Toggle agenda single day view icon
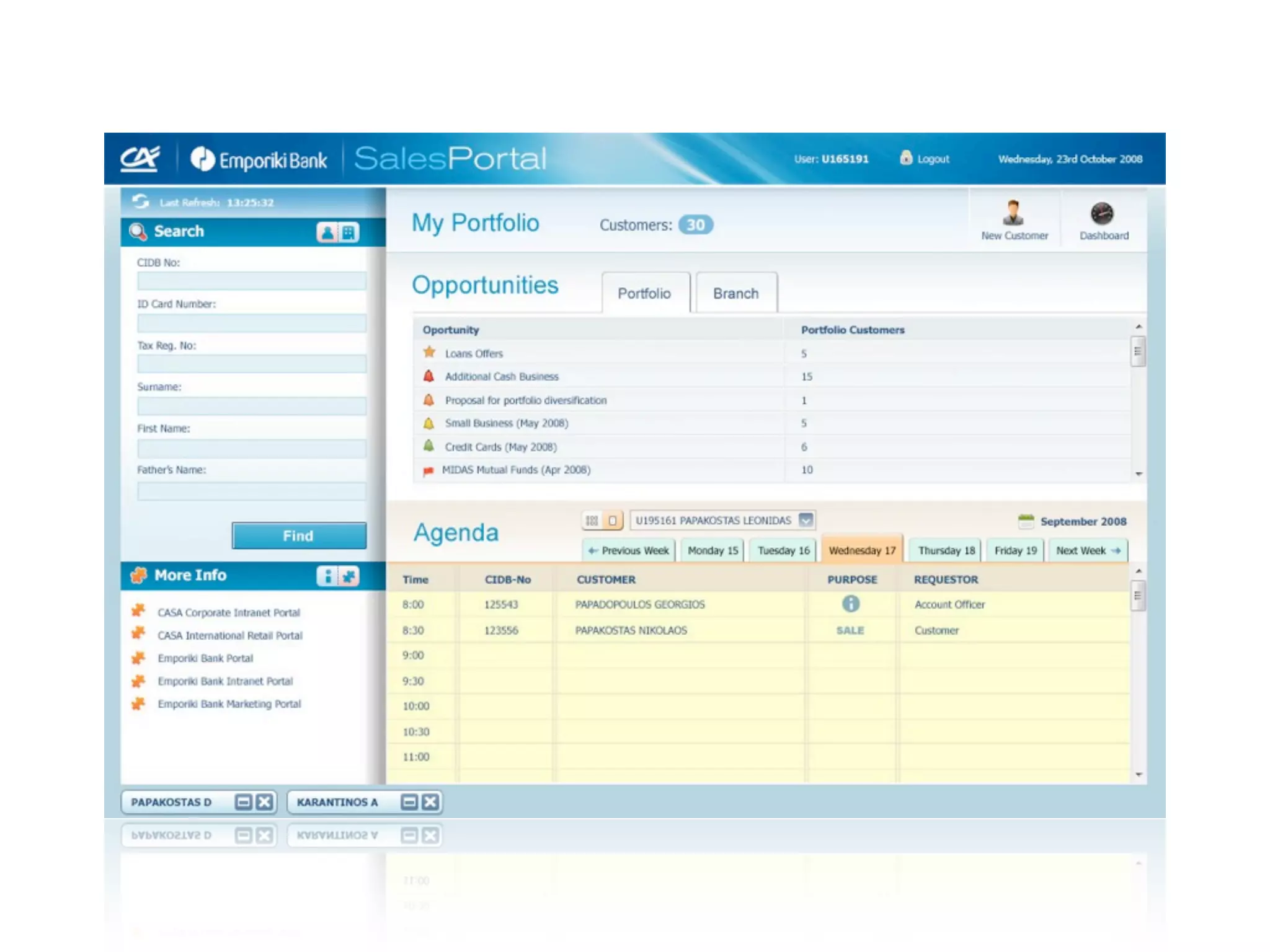The height and width of the screenshot is (952, 1270). (x=613, y=521)
